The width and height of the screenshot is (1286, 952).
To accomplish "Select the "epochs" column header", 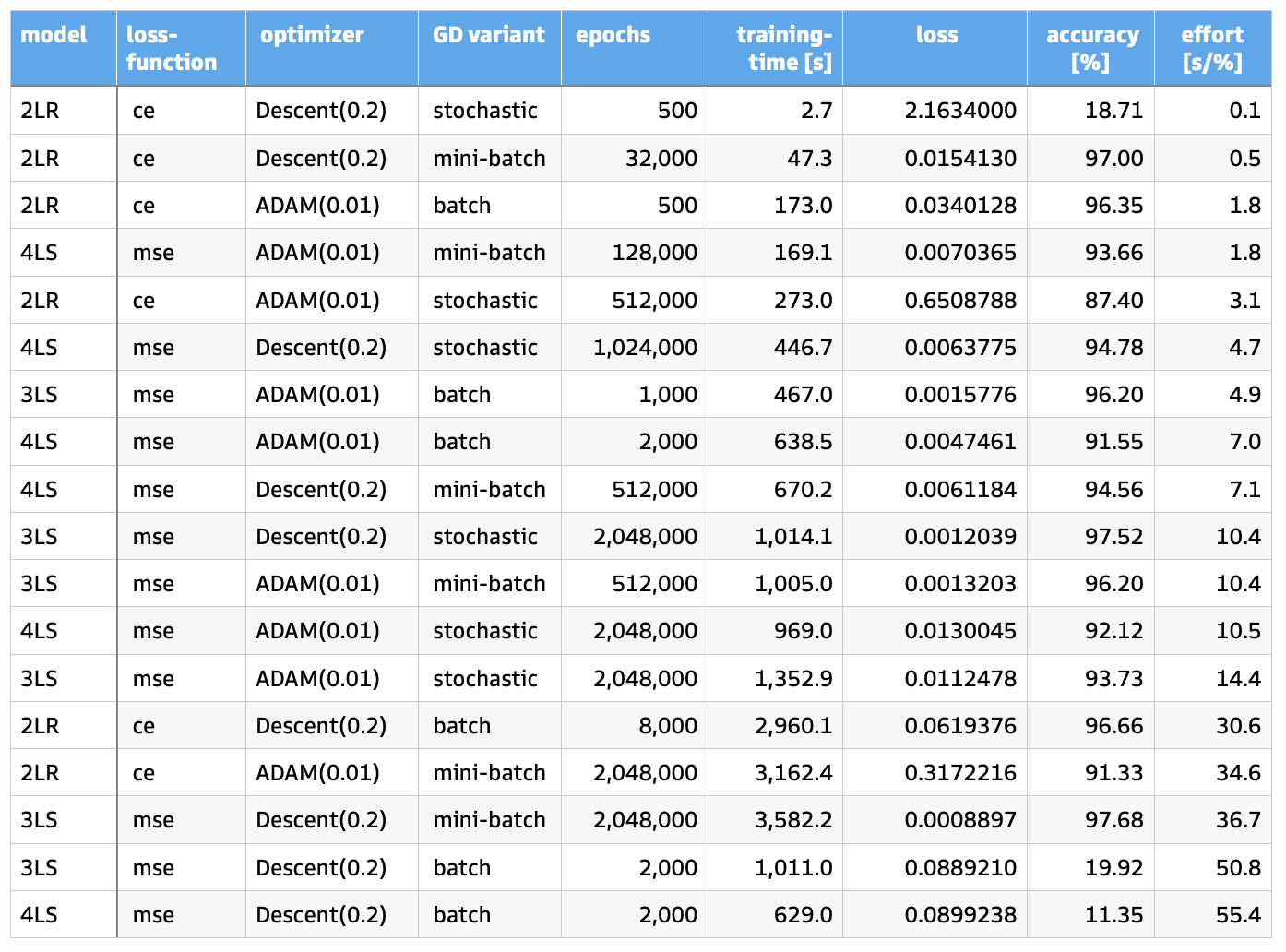I will (x=613, y=35).
